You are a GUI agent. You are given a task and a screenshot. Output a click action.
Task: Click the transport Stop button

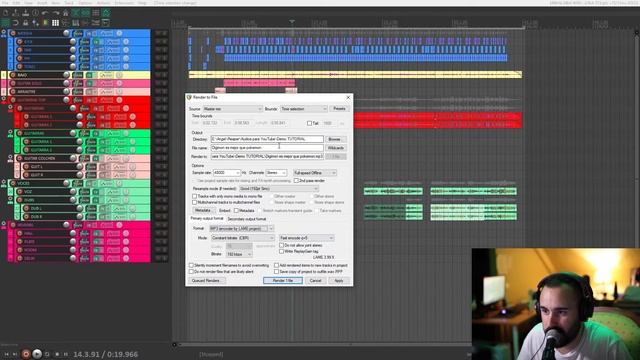(57, 354)
